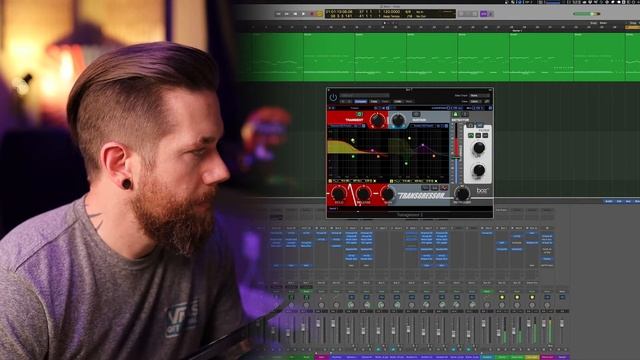Select the middle filter shape button
Screen dimensions: 640x360
click(478, 135)
